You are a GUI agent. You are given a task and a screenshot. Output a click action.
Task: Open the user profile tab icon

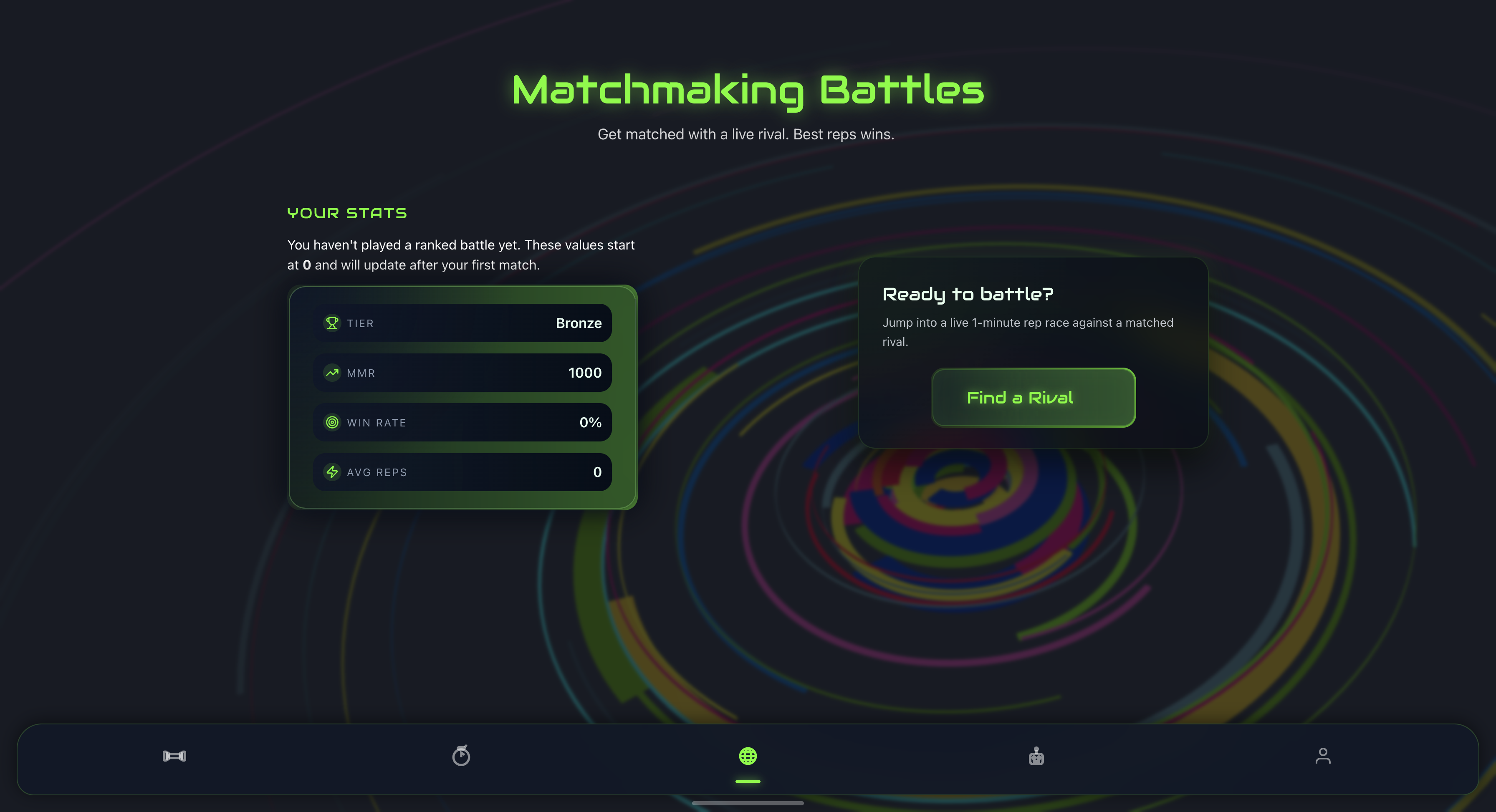pyautogui.click(x=1323, y=756)
